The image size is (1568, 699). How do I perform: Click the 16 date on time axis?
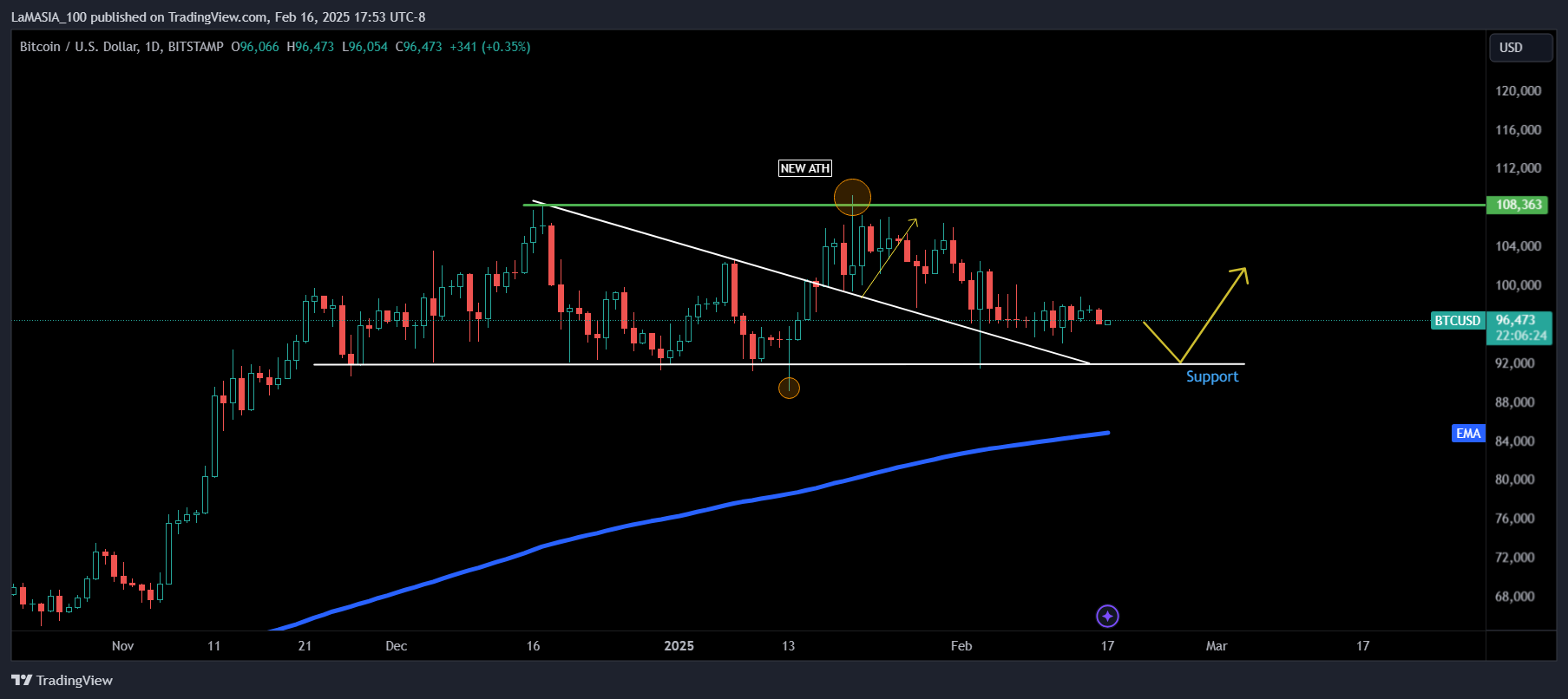pos(534,646)
